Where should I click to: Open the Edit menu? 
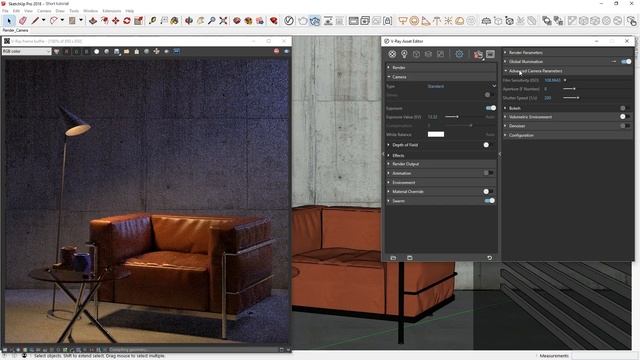[x=16, y=11]
